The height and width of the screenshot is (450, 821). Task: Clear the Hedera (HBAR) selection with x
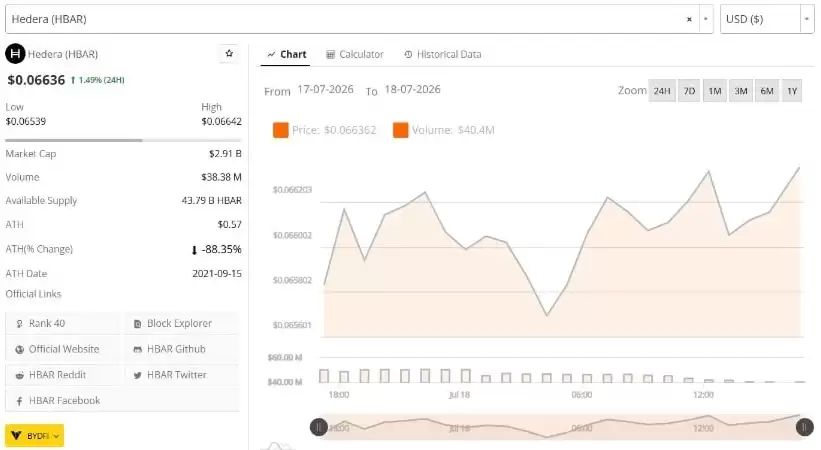(689, 19)
